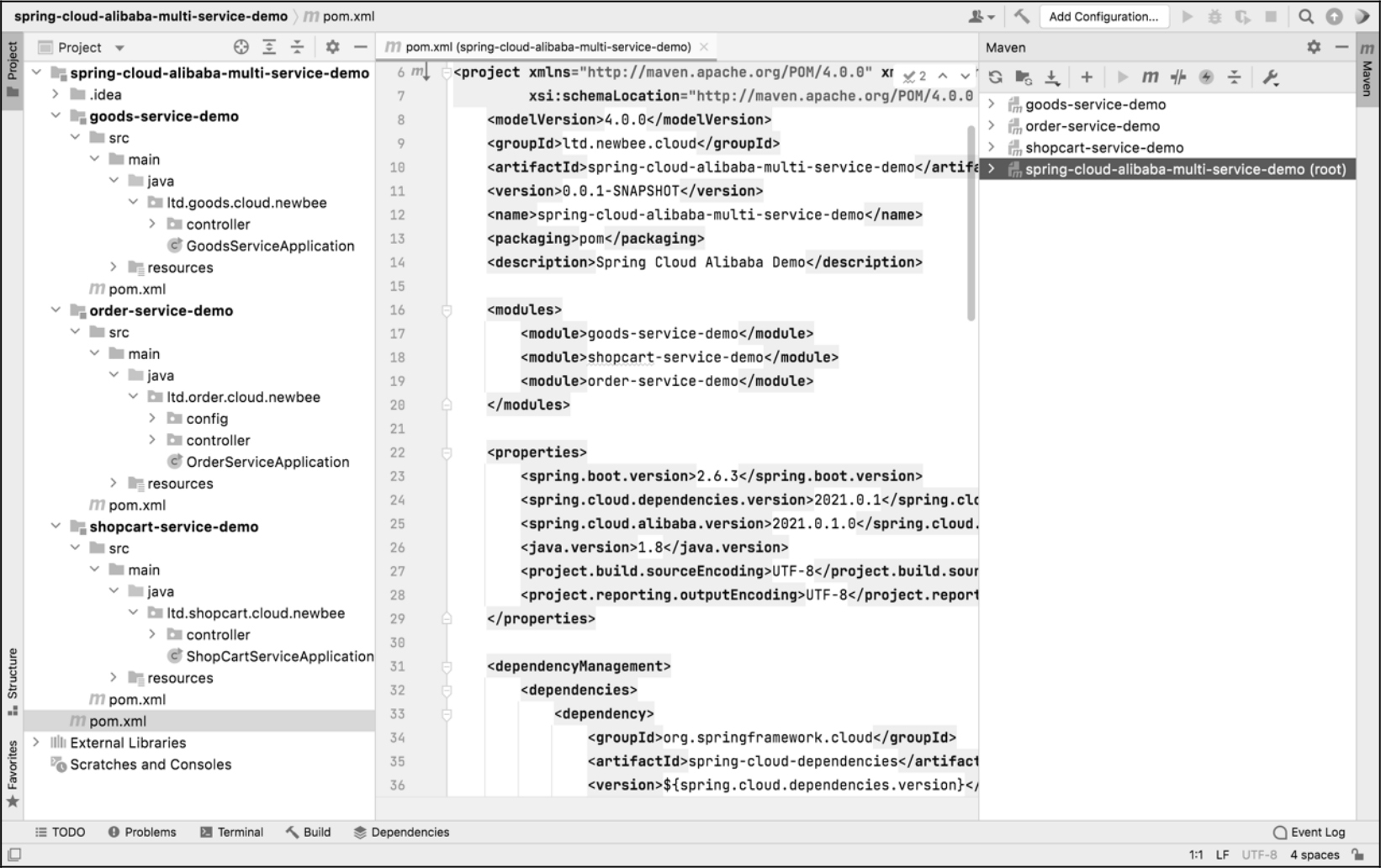Screen dimensions: 1381x868
Task: Open Event Log in status bar
Action: (1310, 832)
